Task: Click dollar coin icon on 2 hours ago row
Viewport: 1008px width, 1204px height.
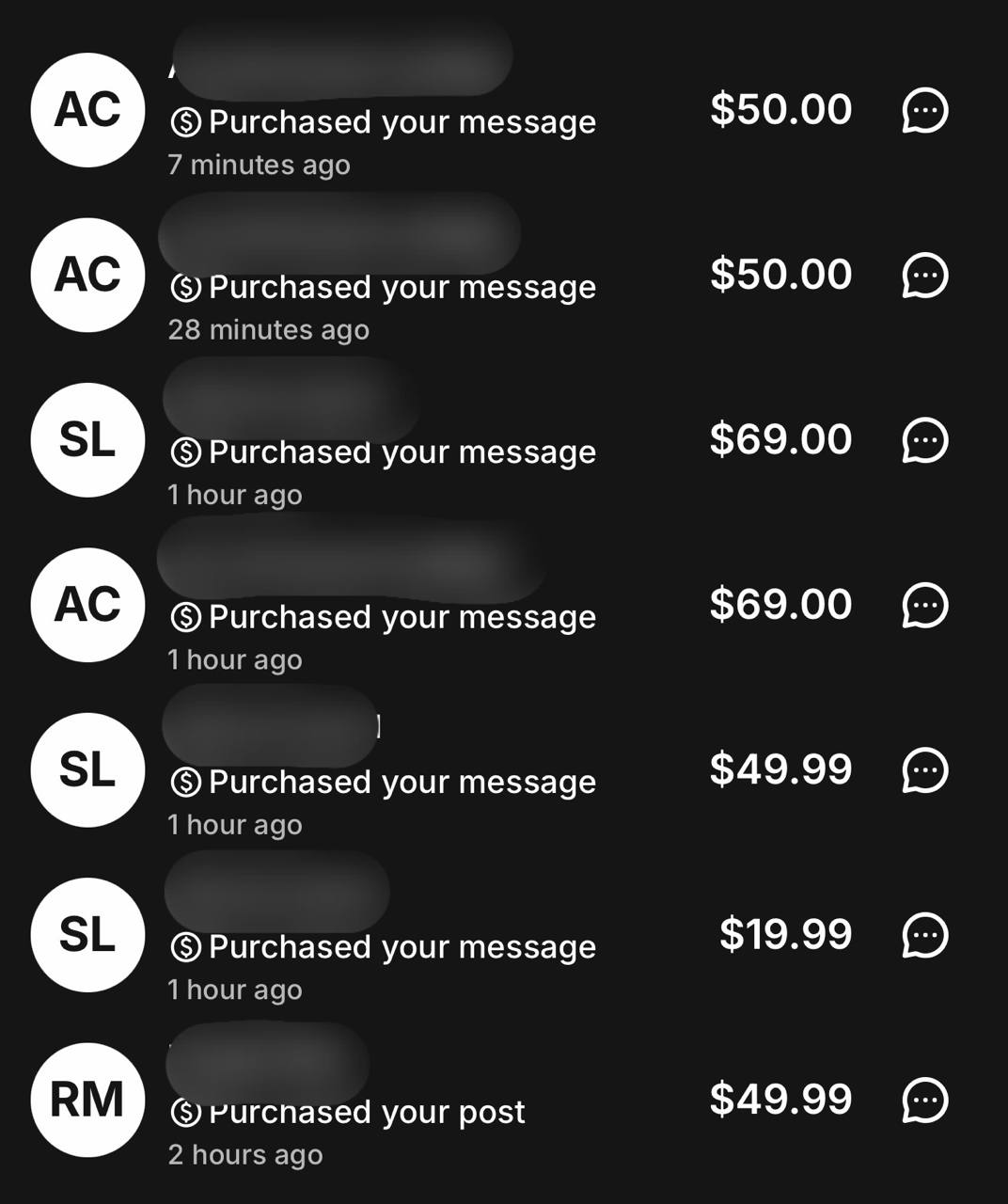Action: pos(186,1113)
